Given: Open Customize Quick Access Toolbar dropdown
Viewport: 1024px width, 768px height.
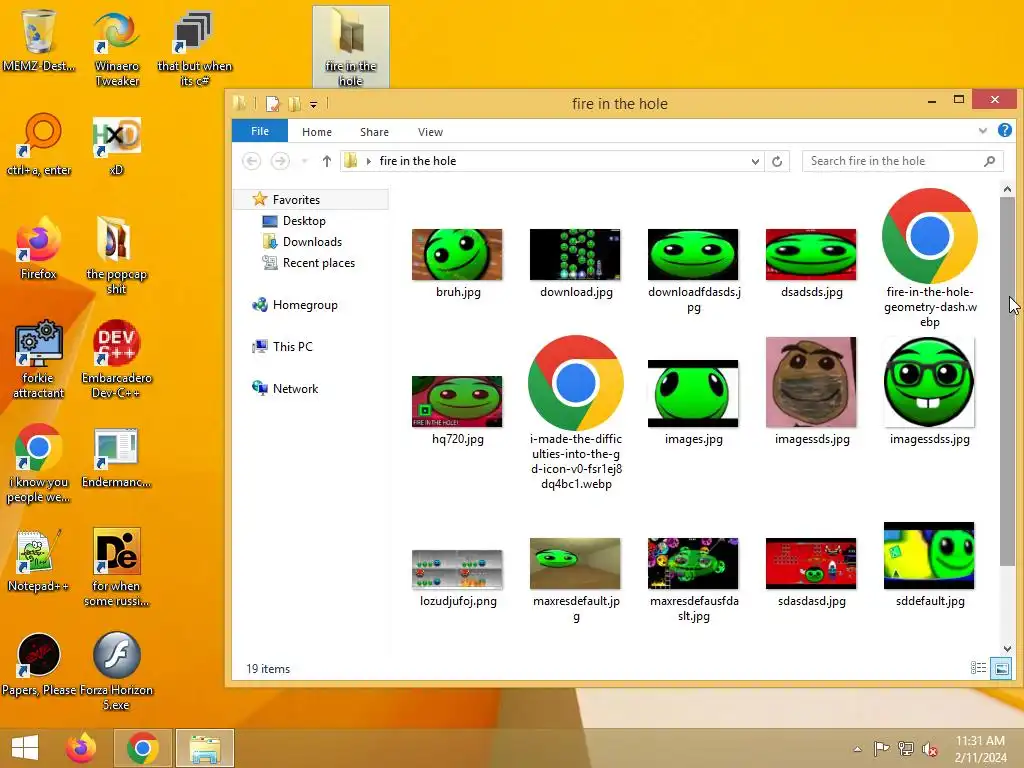Looking at the screenshot, I should click(x=313, y=104).
